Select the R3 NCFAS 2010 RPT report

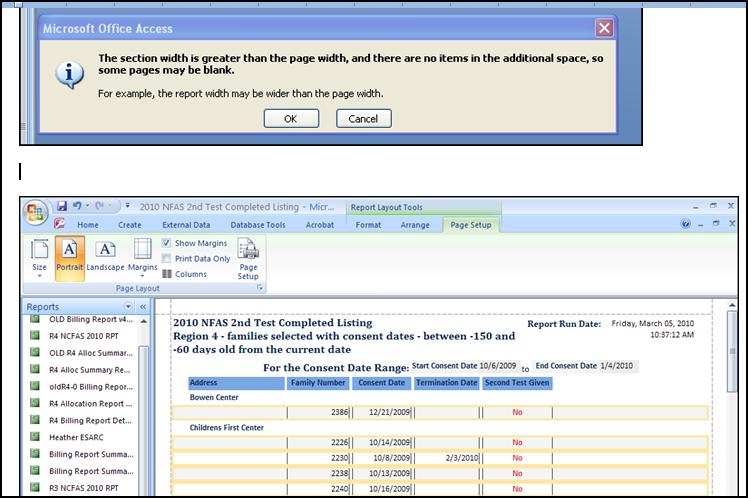point(82,488)
